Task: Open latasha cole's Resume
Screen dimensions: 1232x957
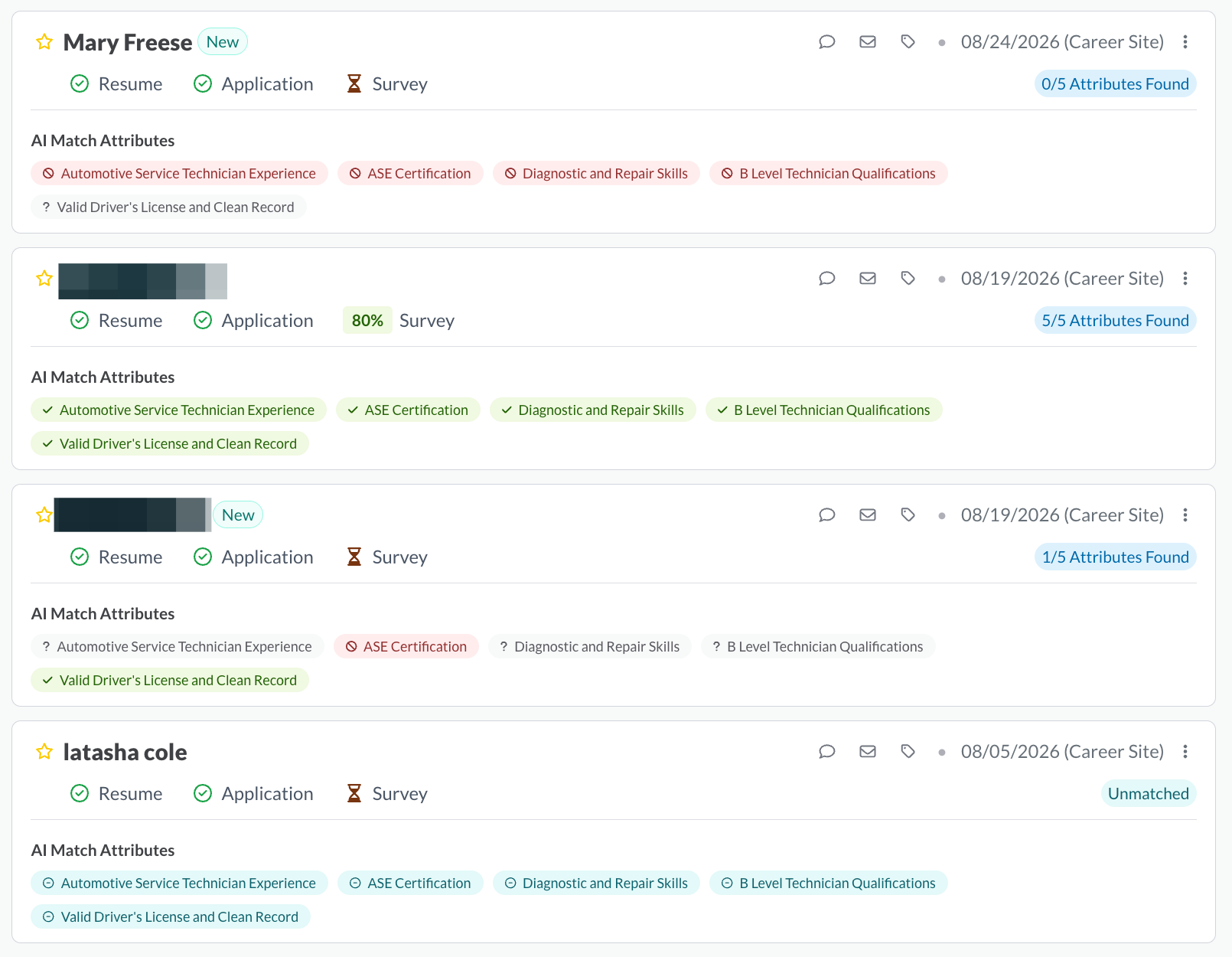Action: tap(116, 794)
